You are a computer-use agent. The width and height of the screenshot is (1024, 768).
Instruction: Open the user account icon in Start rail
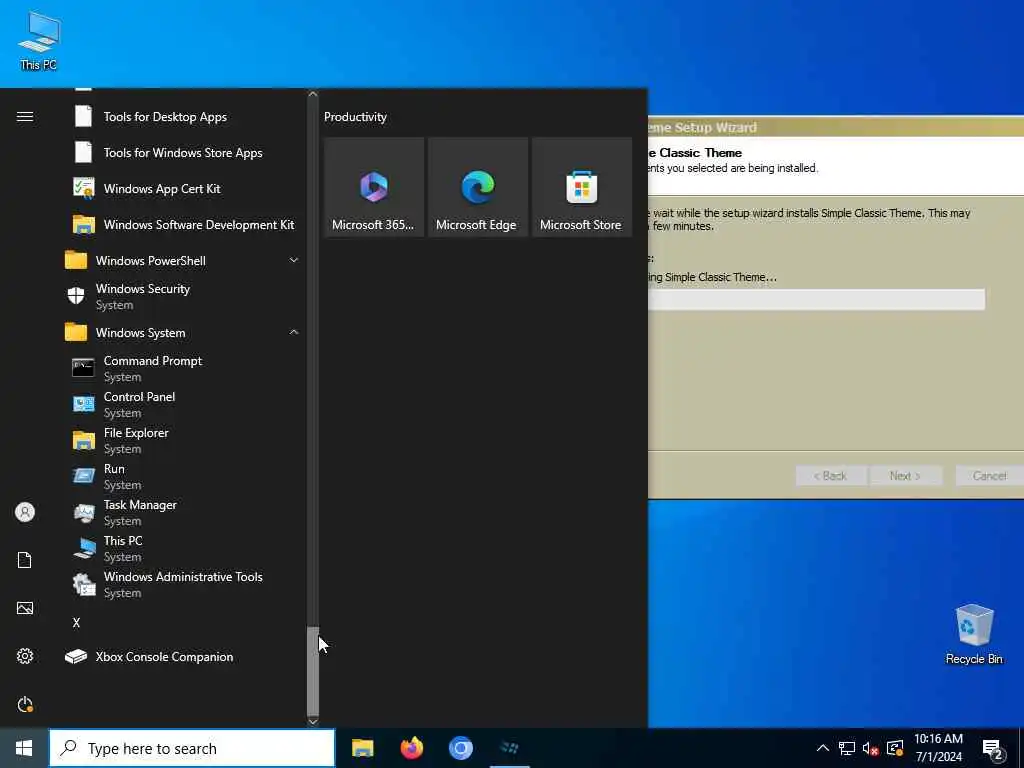point(25,512)
